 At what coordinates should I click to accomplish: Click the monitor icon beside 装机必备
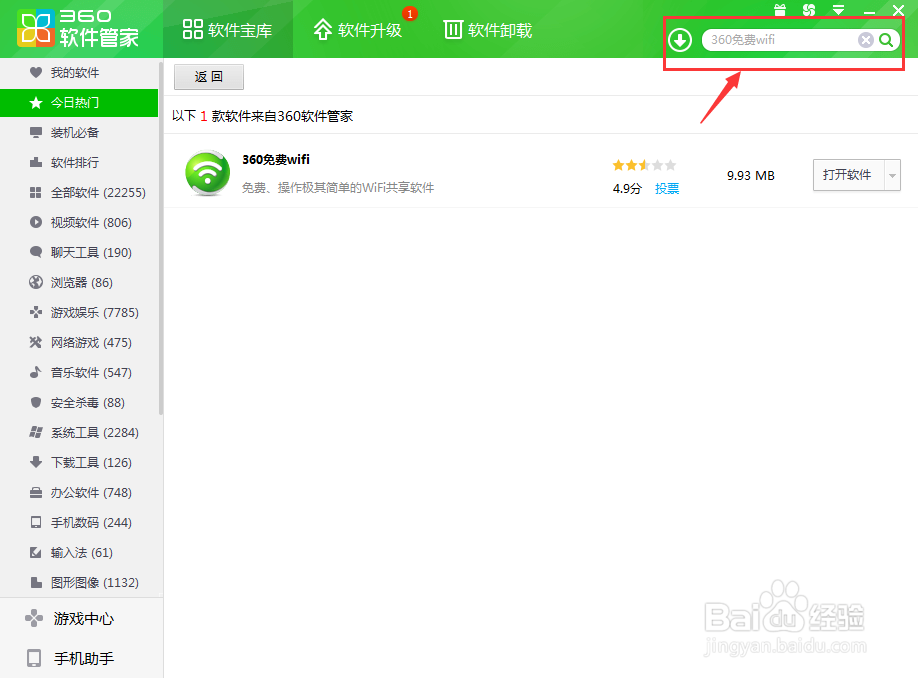[x=36, y=132]
